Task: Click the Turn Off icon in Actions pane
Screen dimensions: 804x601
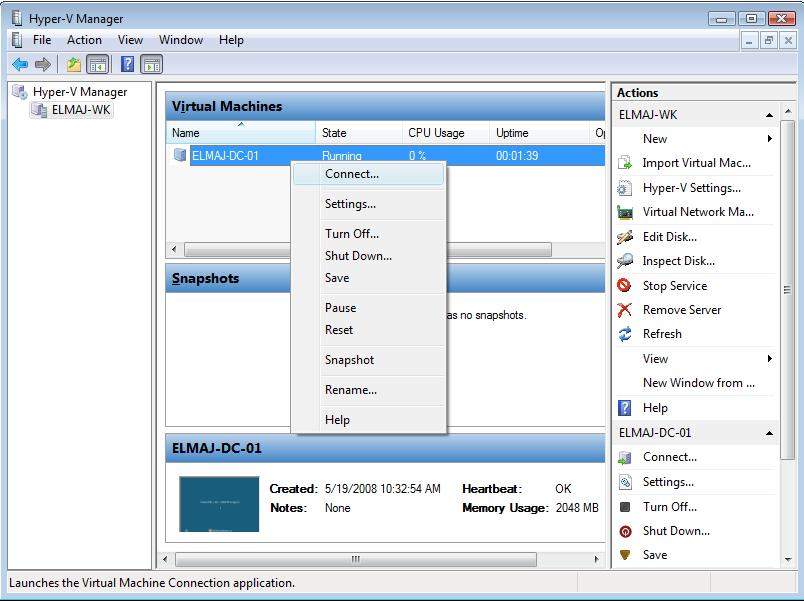Action: click(x=625, y=507)
